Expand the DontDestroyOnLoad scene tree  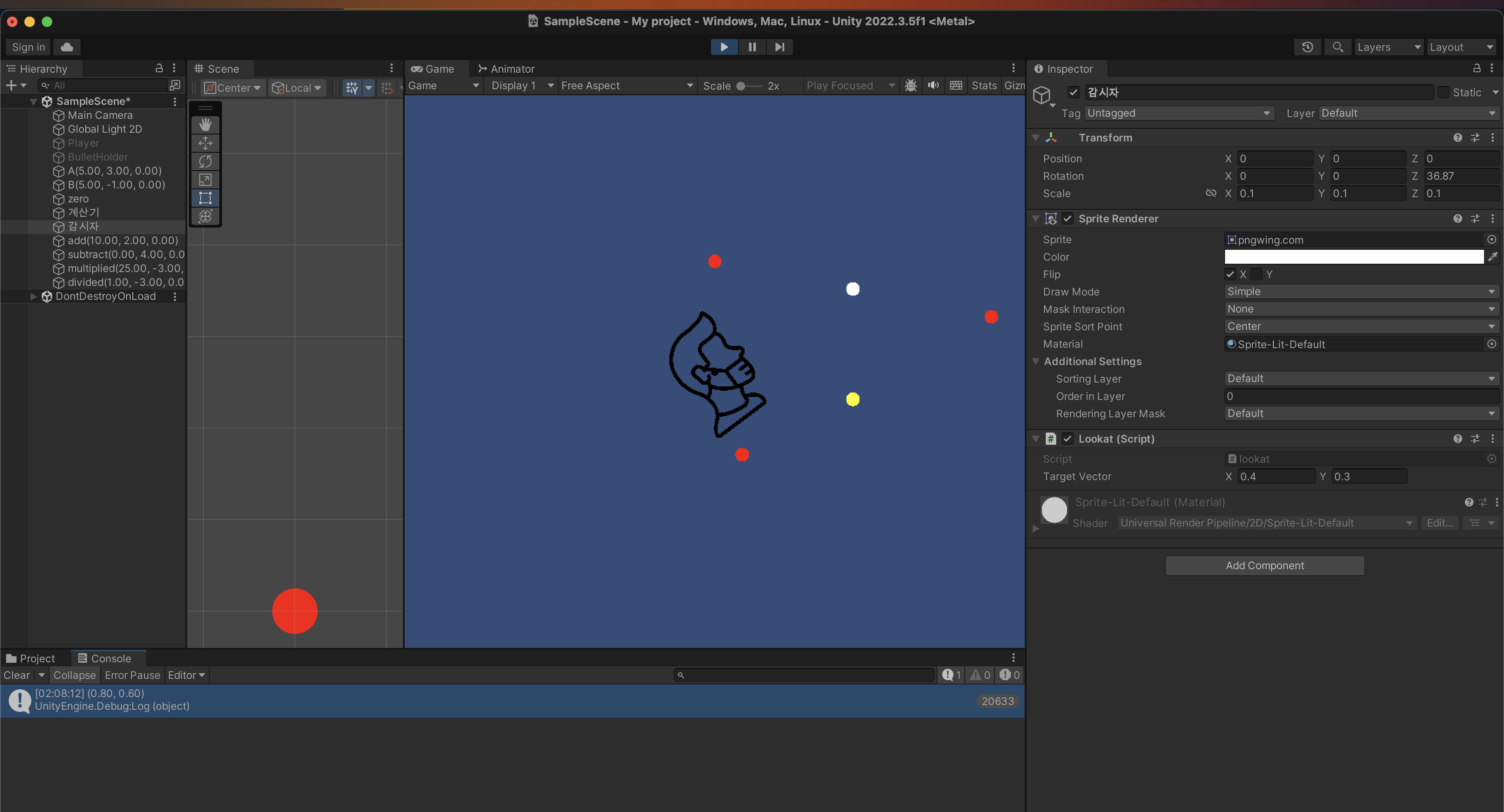[x=33, y=296]
